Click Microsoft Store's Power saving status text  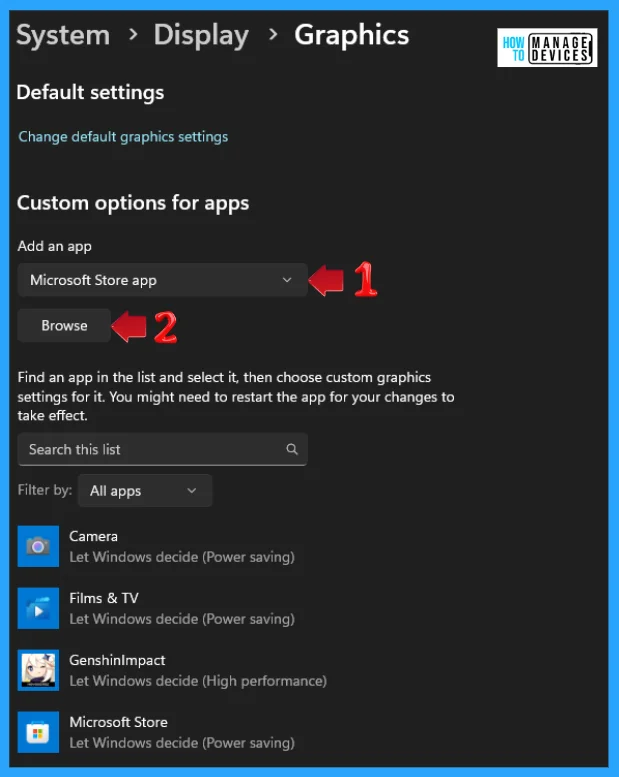point(182,743)
